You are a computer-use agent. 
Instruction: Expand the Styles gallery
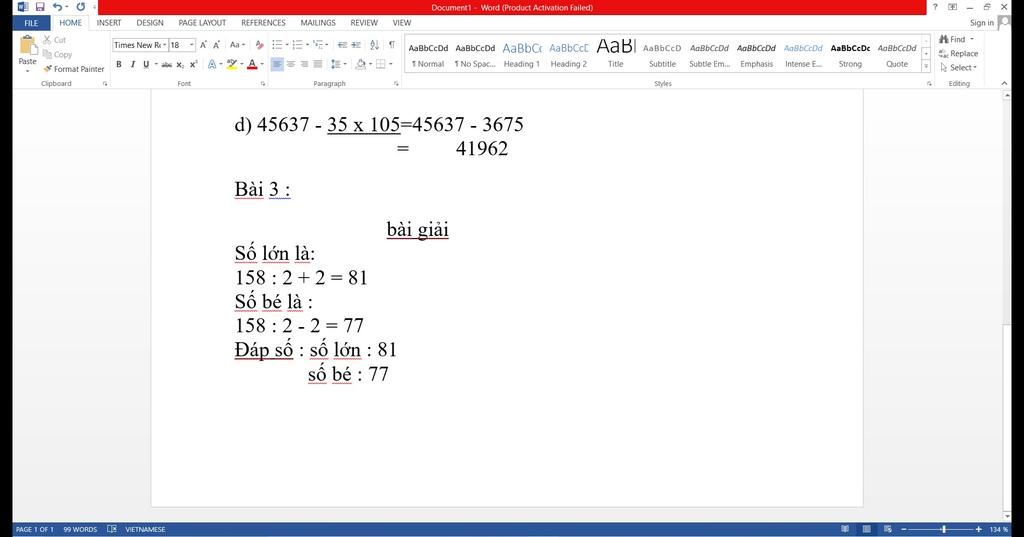point(925,67)
